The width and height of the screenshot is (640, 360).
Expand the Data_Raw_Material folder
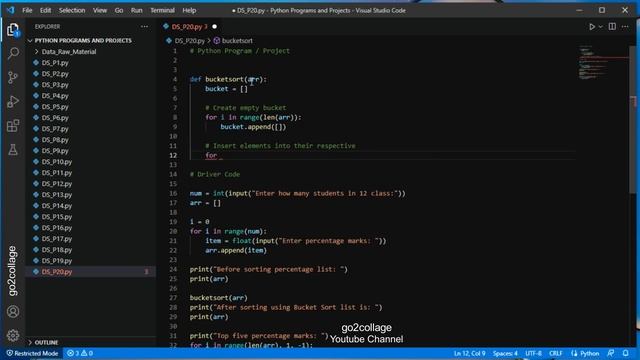tap(69, 52)
